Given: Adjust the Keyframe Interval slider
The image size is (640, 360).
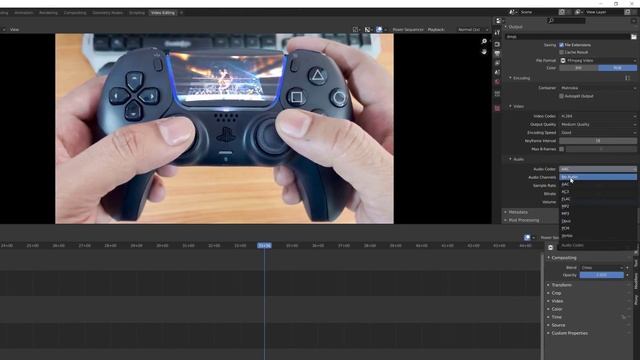Looking at the screenshot, I should [x=598, y=140].
